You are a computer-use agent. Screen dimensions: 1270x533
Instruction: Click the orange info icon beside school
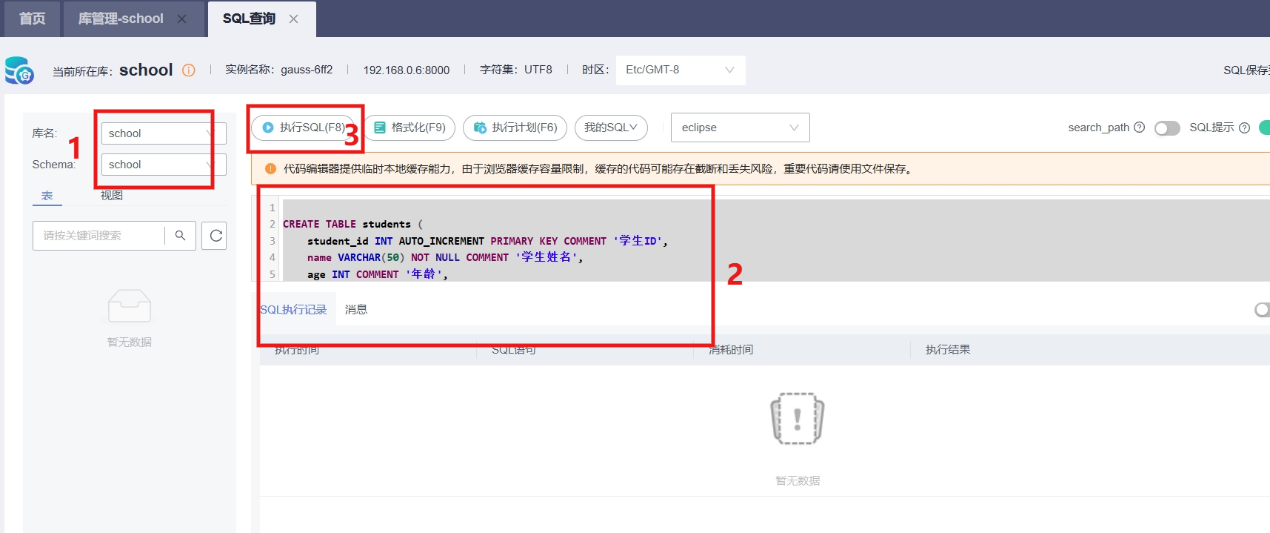coord(188,70)
